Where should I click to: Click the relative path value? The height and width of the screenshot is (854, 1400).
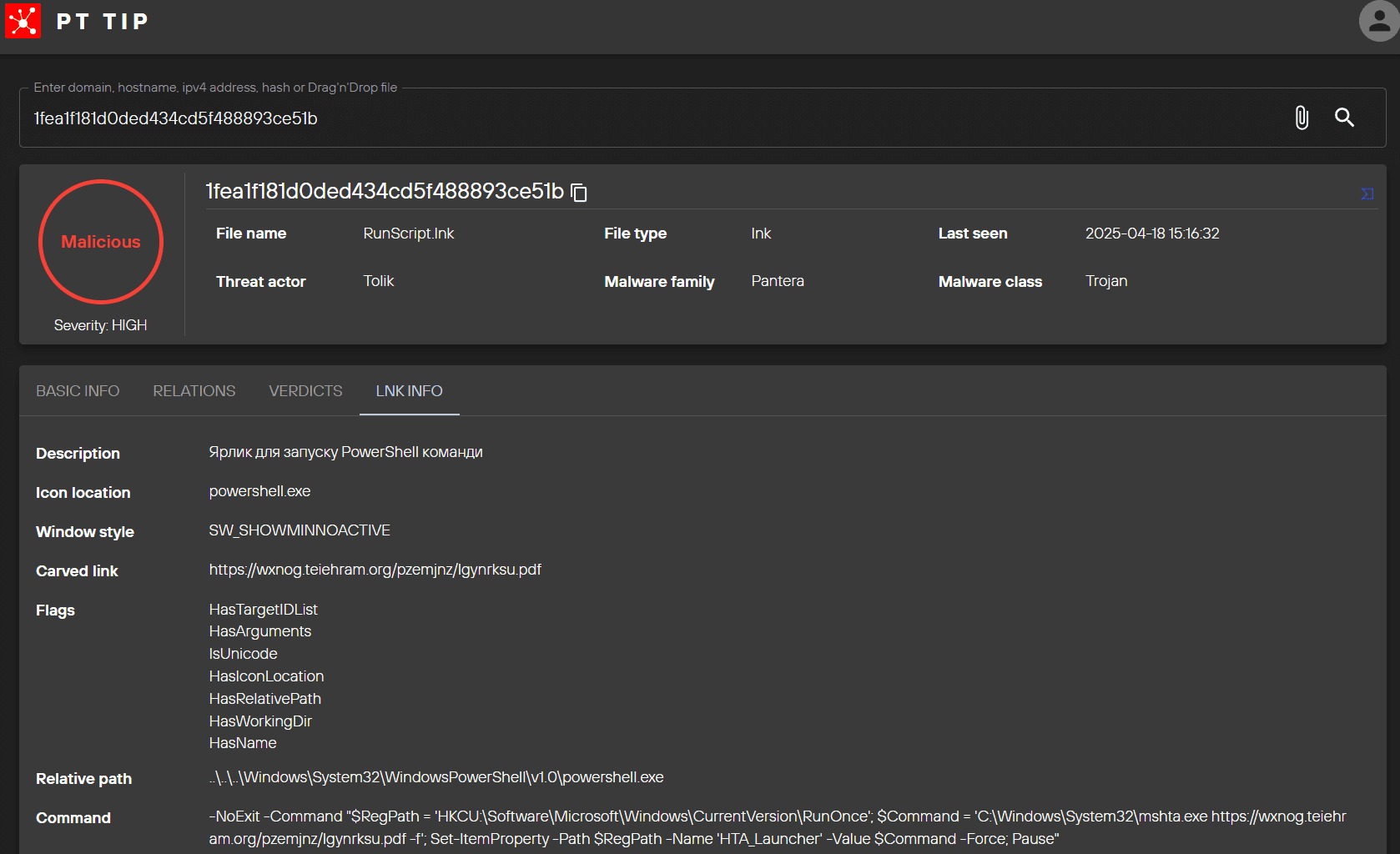436,777
